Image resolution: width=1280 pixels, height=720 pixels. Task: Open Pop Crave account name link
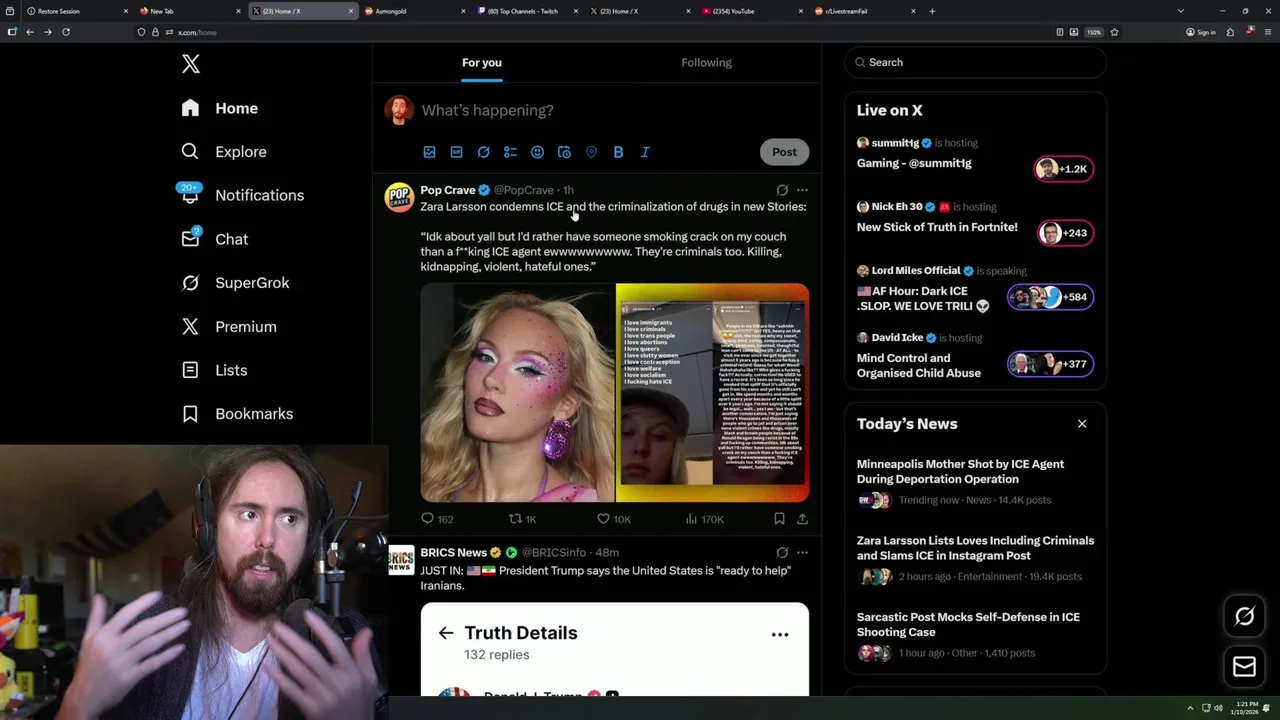448,190
